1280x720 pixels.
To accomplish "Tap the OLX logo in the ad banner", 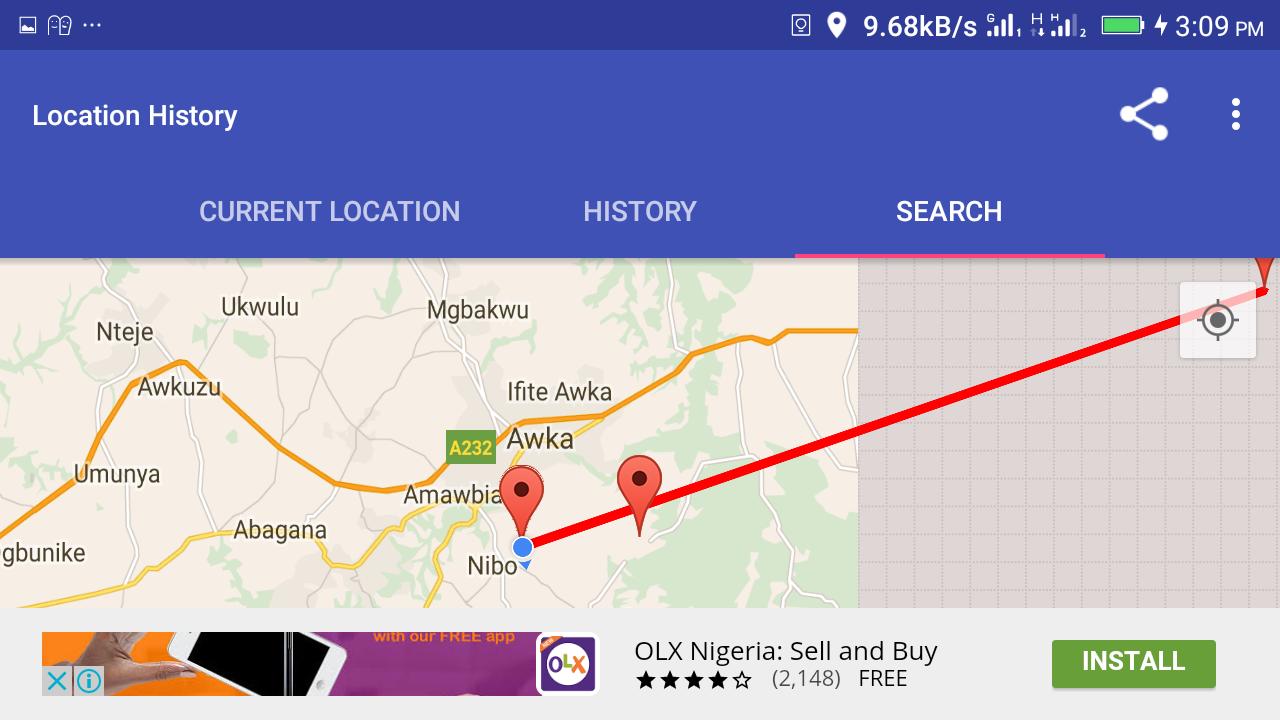I will click(568, 663).
